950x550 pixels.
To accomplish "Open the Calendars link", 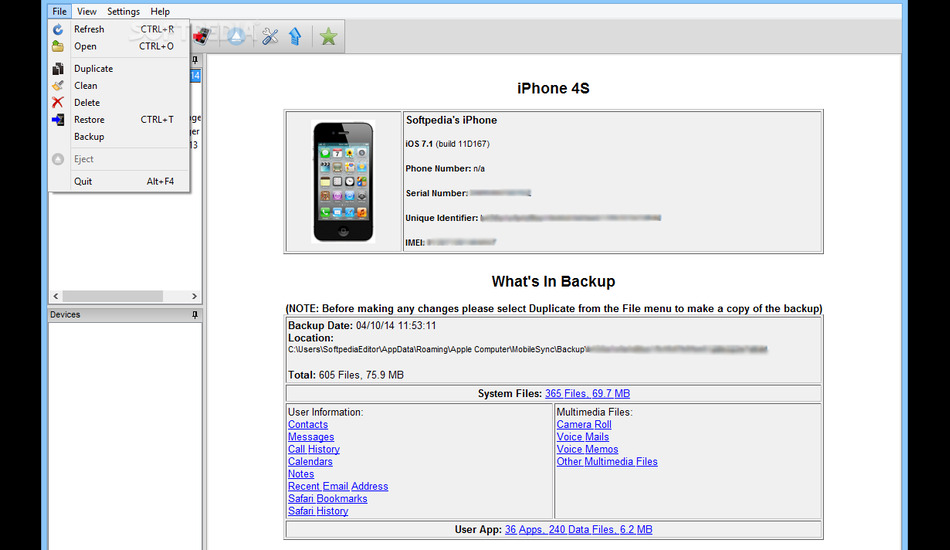I will coord(310,462).
